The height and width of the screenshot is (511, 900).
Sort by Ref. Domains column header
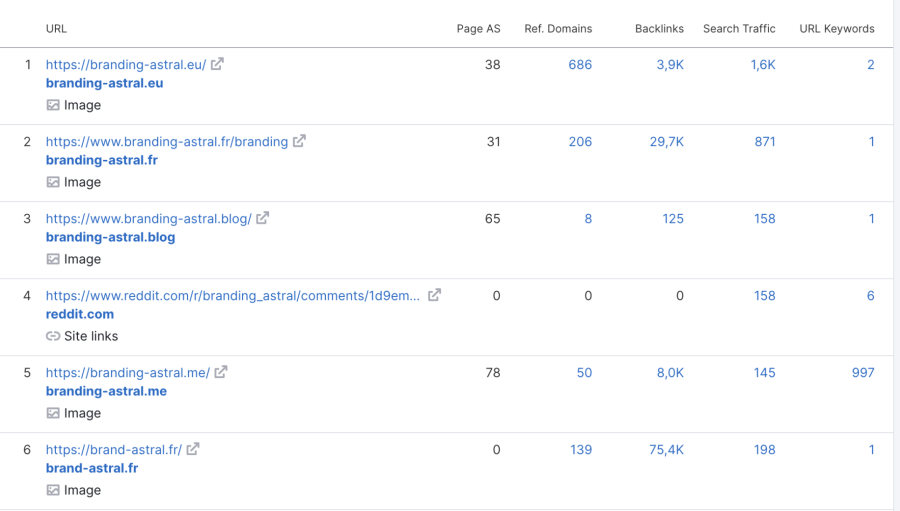point(558,29)
